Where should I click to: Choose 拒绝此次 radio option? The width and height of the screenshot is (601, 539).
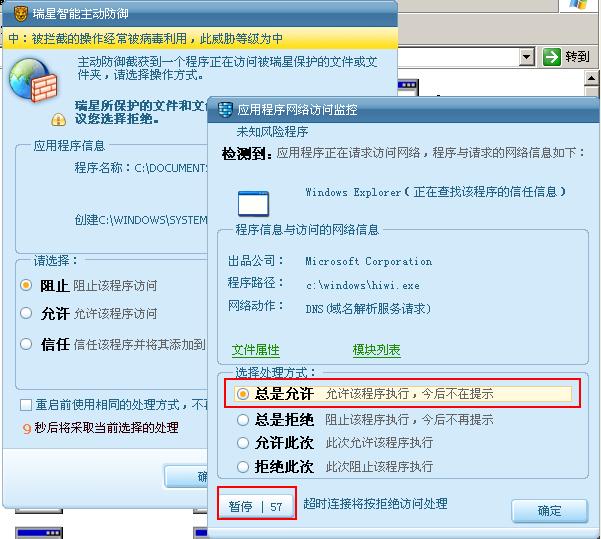(243, 467)
